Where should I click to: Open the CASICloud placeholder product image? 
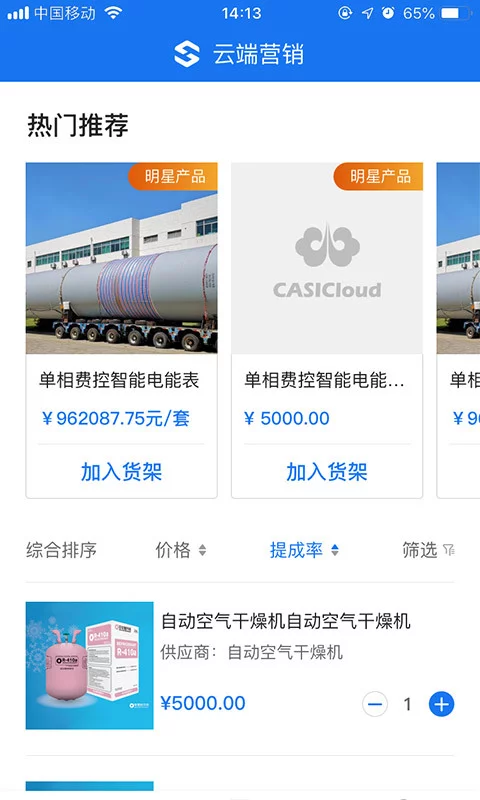tap(327, 258)
